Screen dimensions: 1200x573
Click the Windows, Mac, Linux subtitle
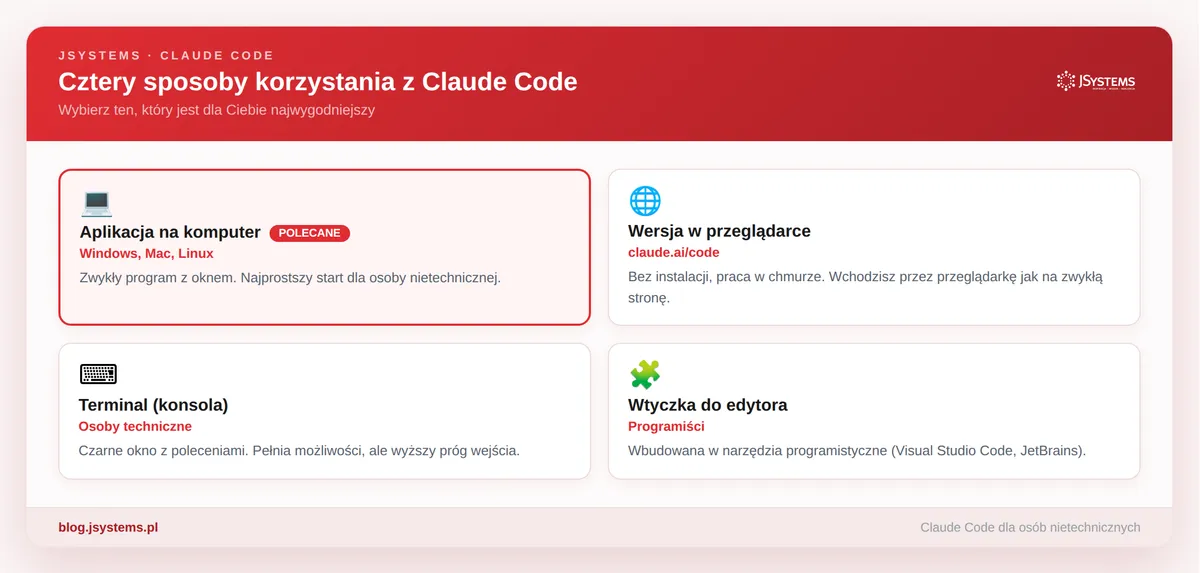(x=147, y=254)
